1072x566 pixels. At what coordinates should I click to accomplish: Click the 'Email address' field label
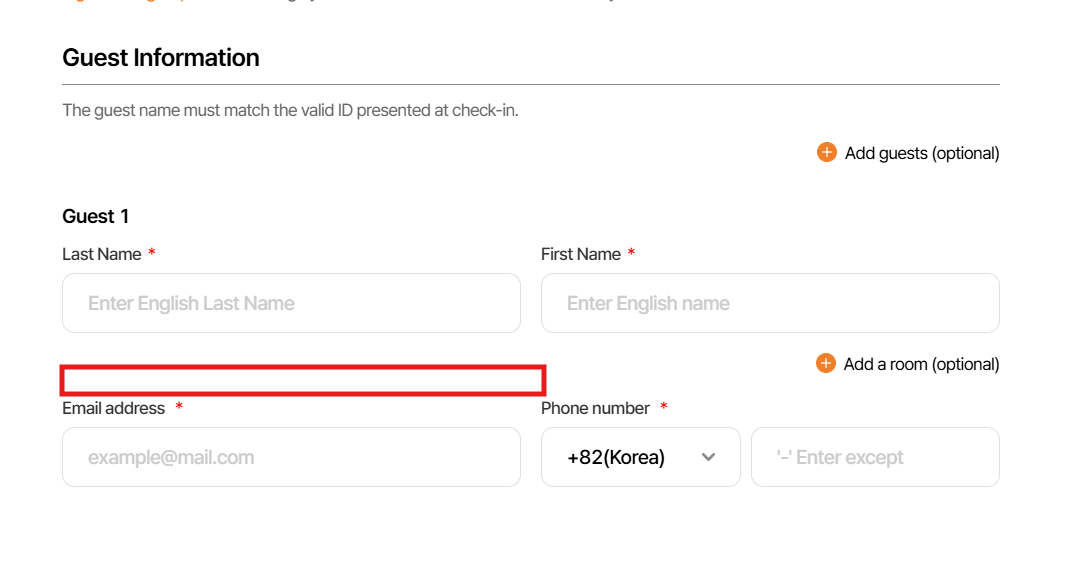[113, 408]
